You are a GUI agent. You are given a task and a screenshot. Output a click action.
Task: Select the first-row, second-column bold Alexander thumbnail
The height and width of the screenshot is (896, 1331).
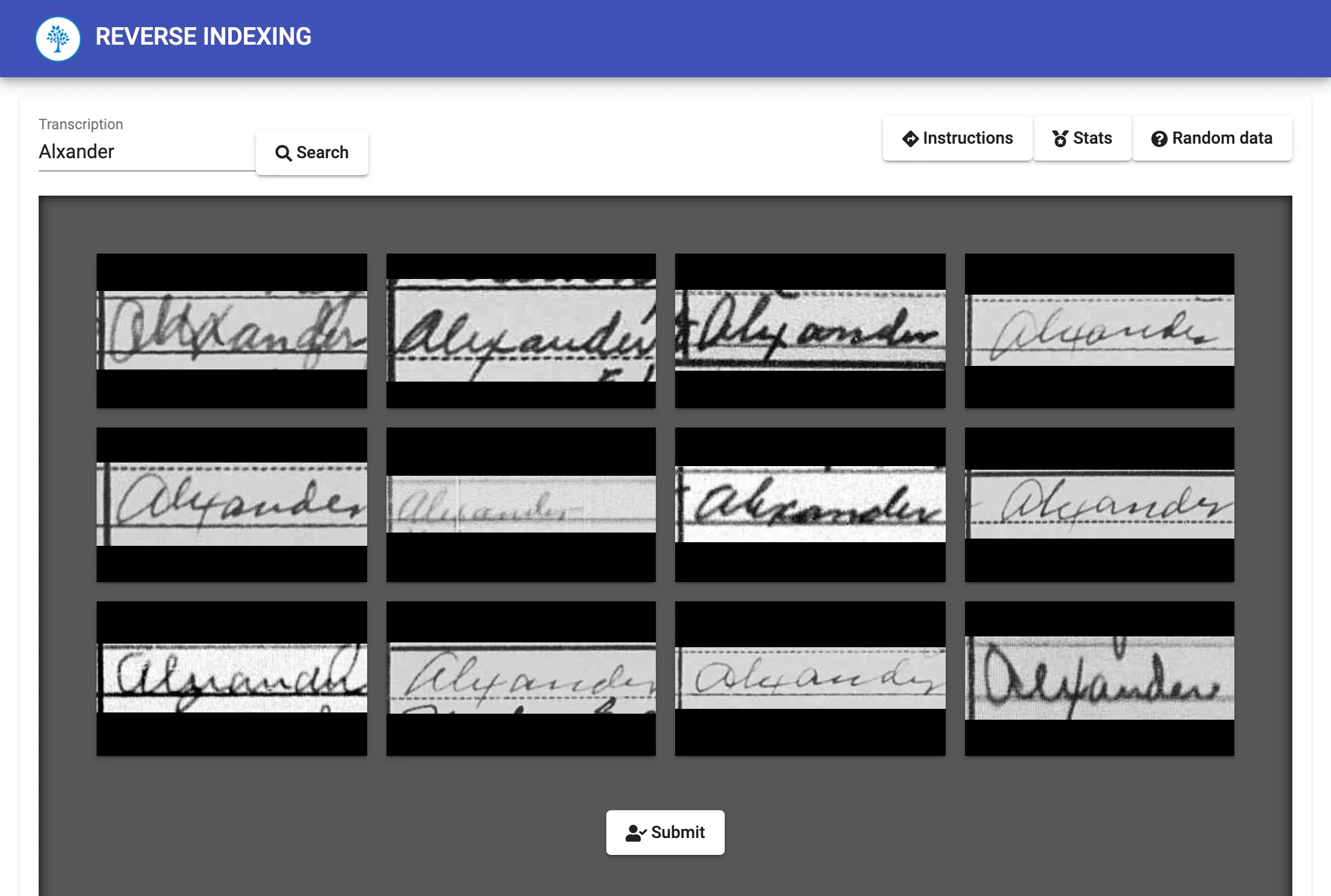click(521, 331)
